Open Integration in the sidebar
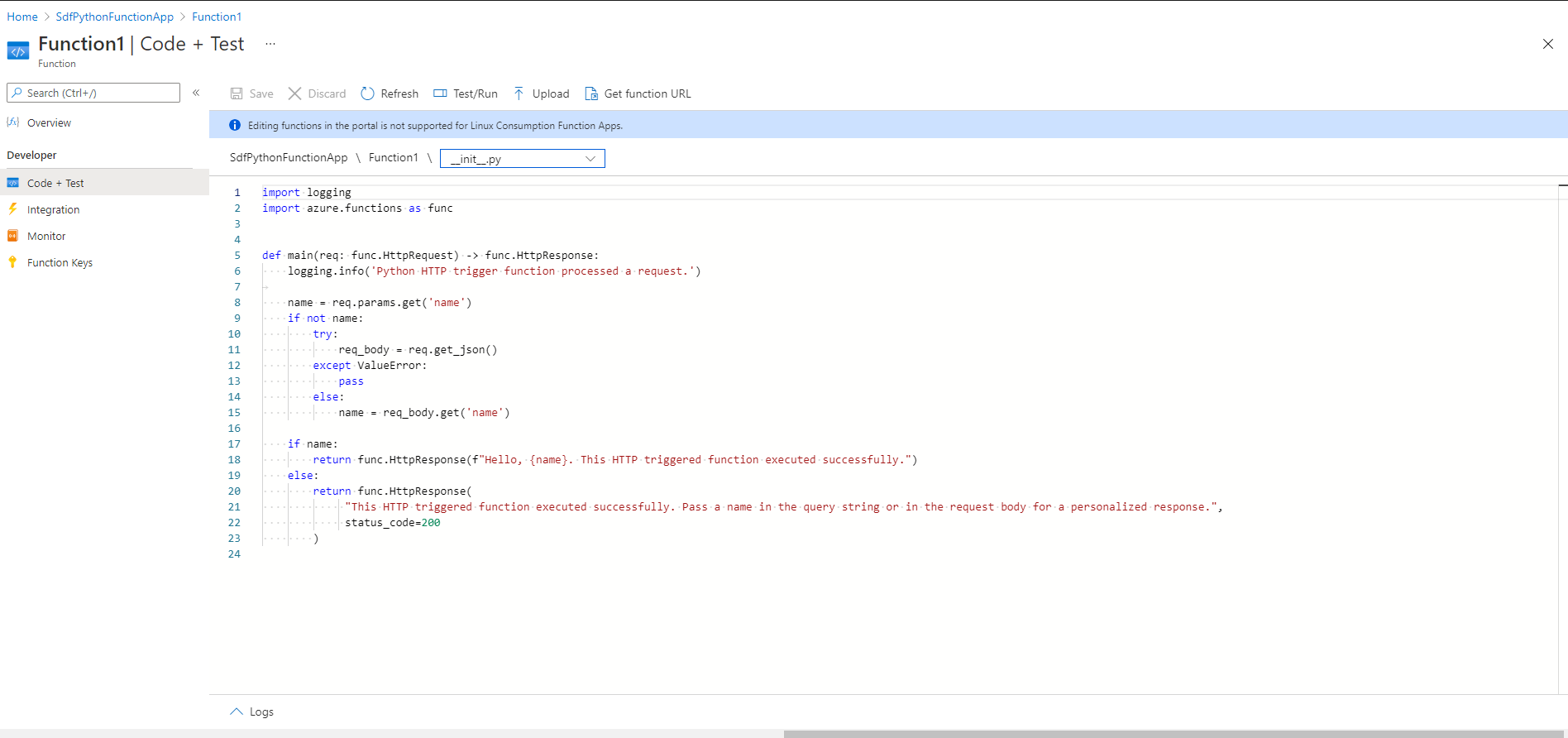The width and height of the screenshot is (1568, 738). pyautogui.click(x=54, y=209)
